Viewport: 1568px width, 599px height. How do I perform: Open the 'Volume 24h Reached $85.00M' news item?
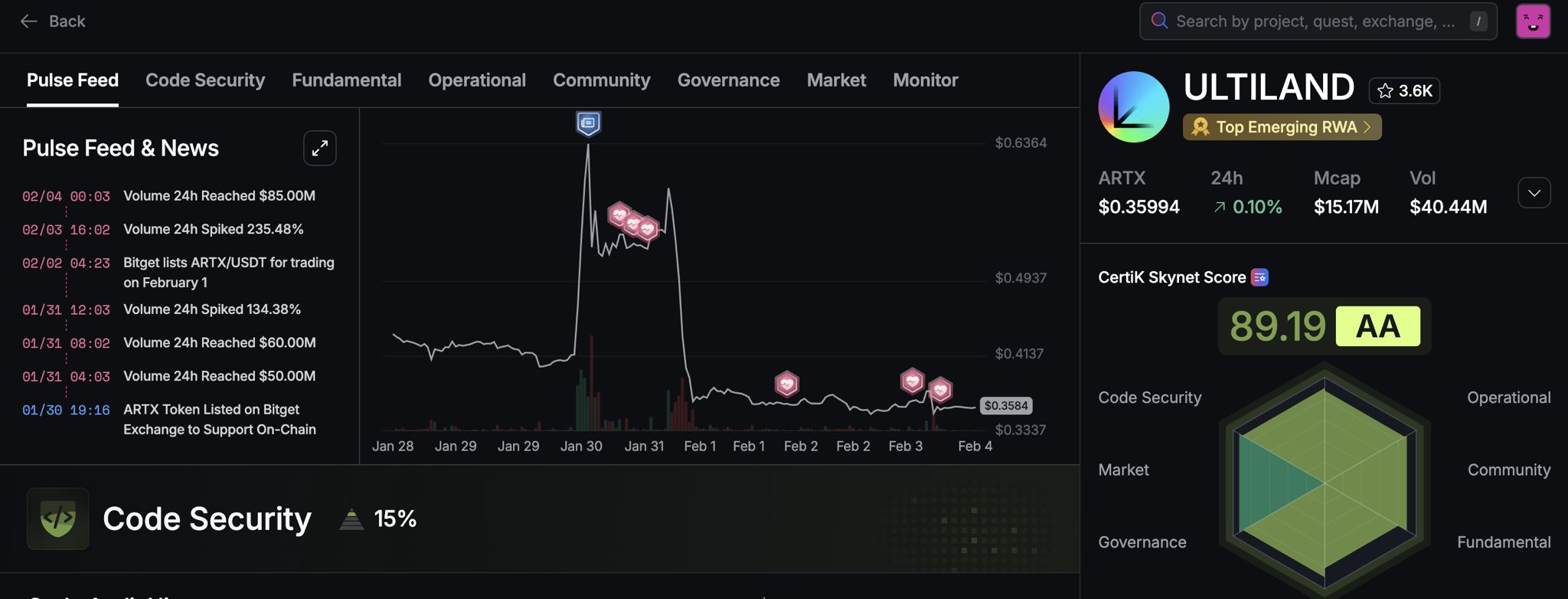tap(220, 196)
